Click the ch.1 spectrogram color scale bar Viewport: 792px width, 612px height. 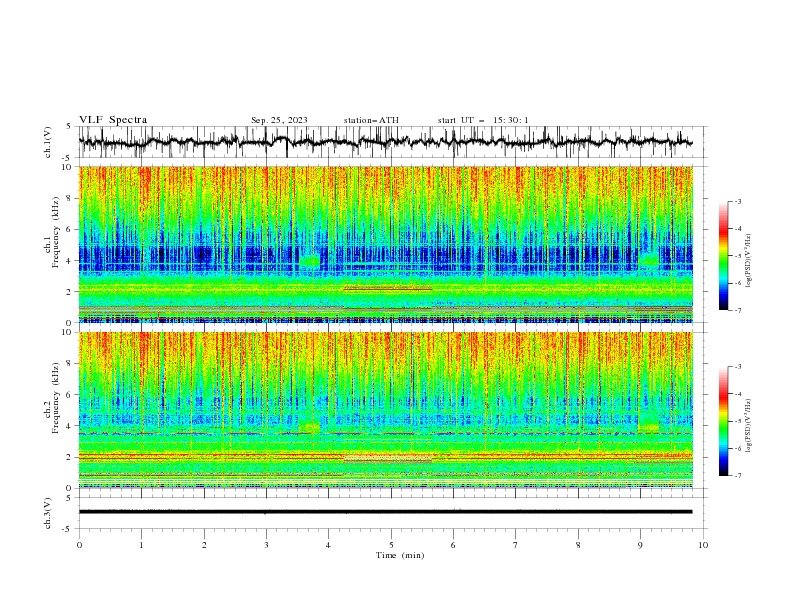pos(723,256)
